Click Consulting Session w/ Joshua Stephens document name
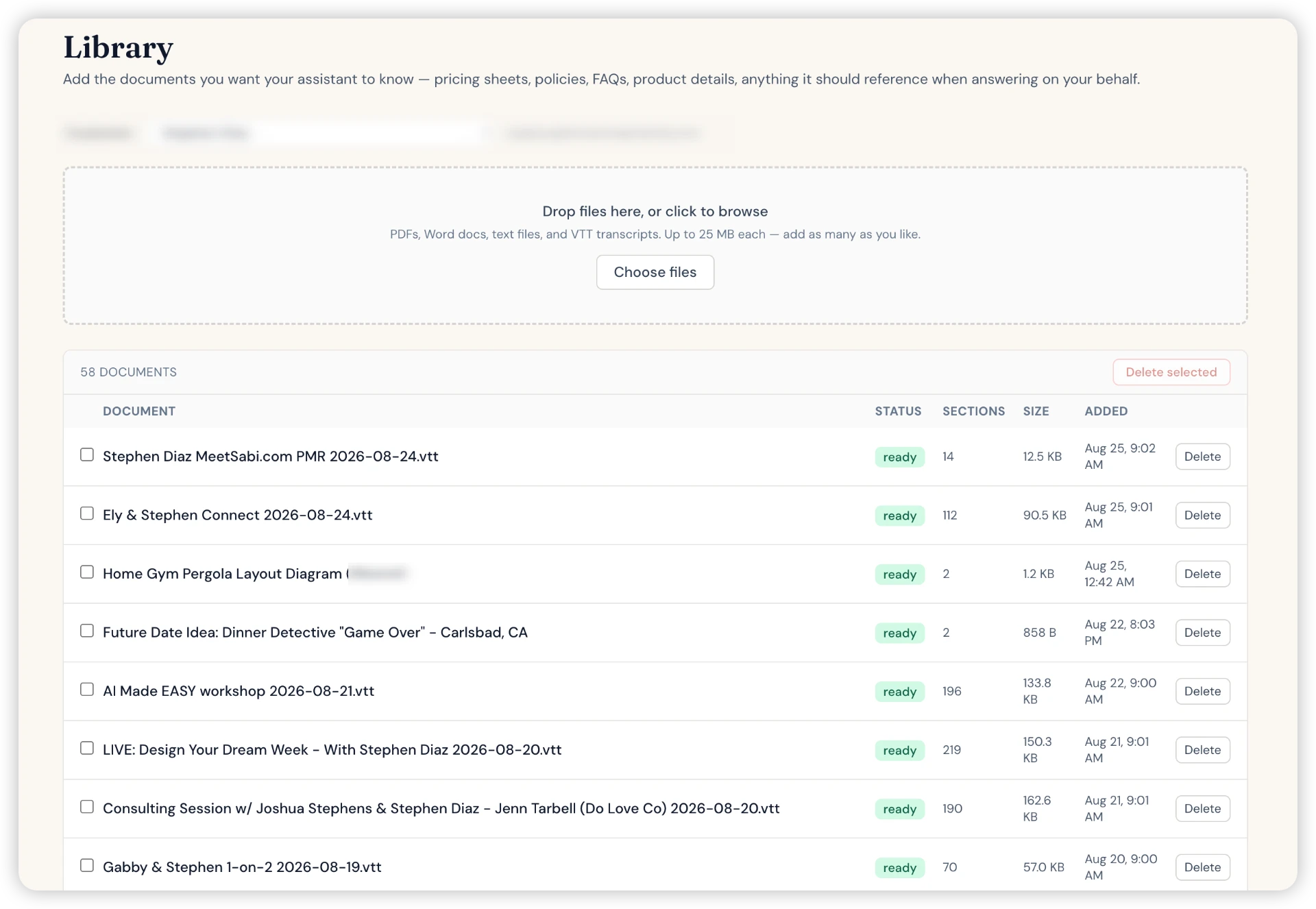 click(x=441, y=809)
